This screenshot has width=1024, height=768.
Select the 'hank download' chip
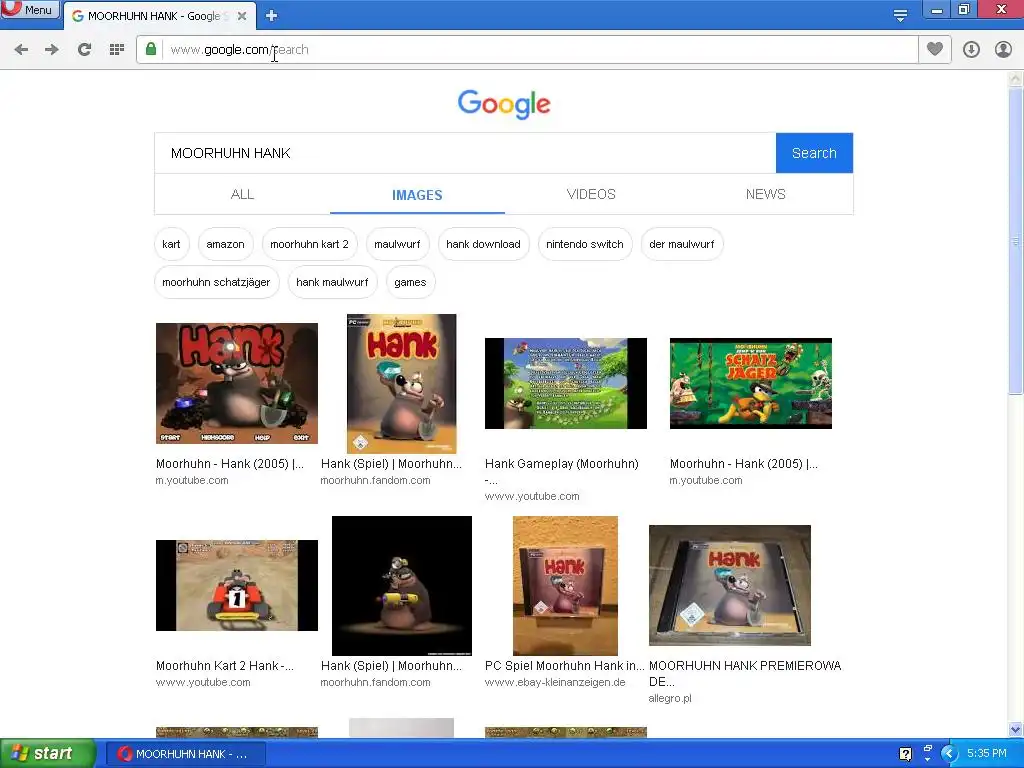tap(483, 244)
